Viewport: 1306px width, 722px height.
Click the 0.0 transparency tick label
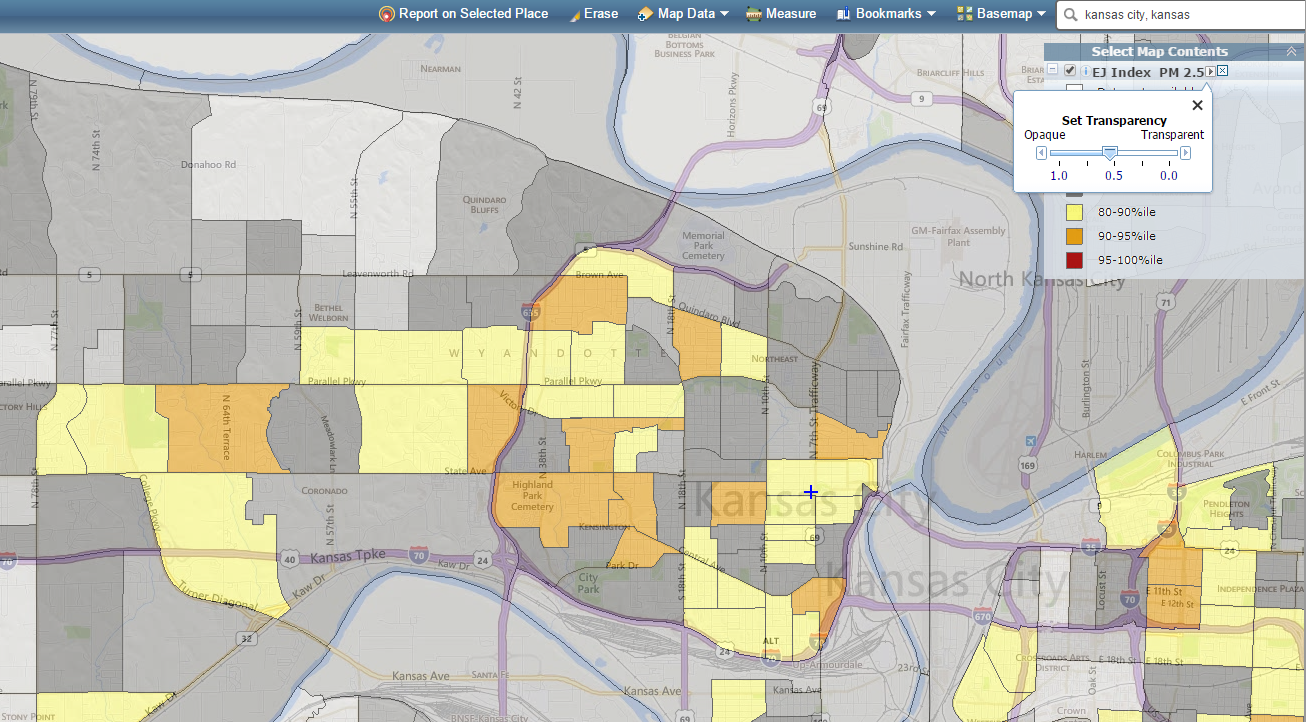[x=1168, y=176]
